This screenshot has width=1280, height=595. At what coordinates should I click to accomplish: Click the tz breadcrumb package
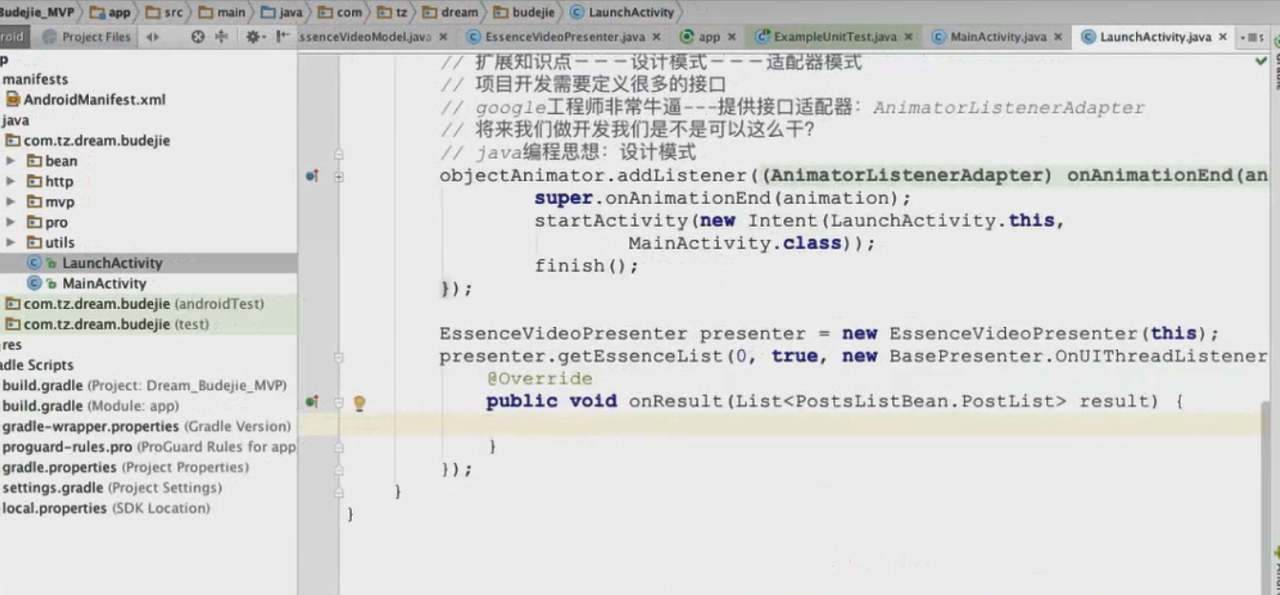[393, 12]
